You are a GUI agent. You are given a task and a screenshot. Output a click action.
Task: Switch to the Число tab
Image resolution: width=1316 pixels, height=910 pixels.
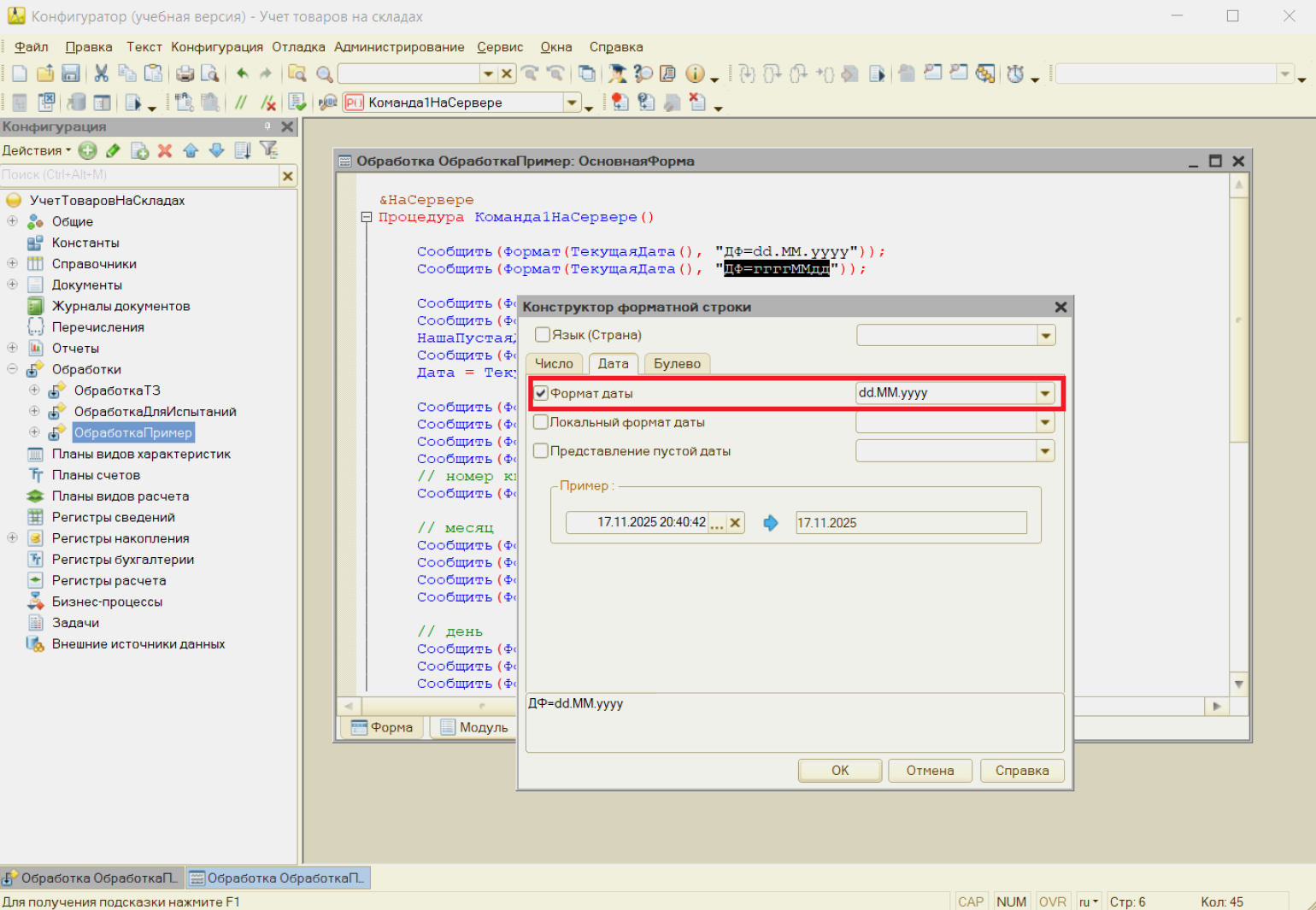(x=554, y=363)
